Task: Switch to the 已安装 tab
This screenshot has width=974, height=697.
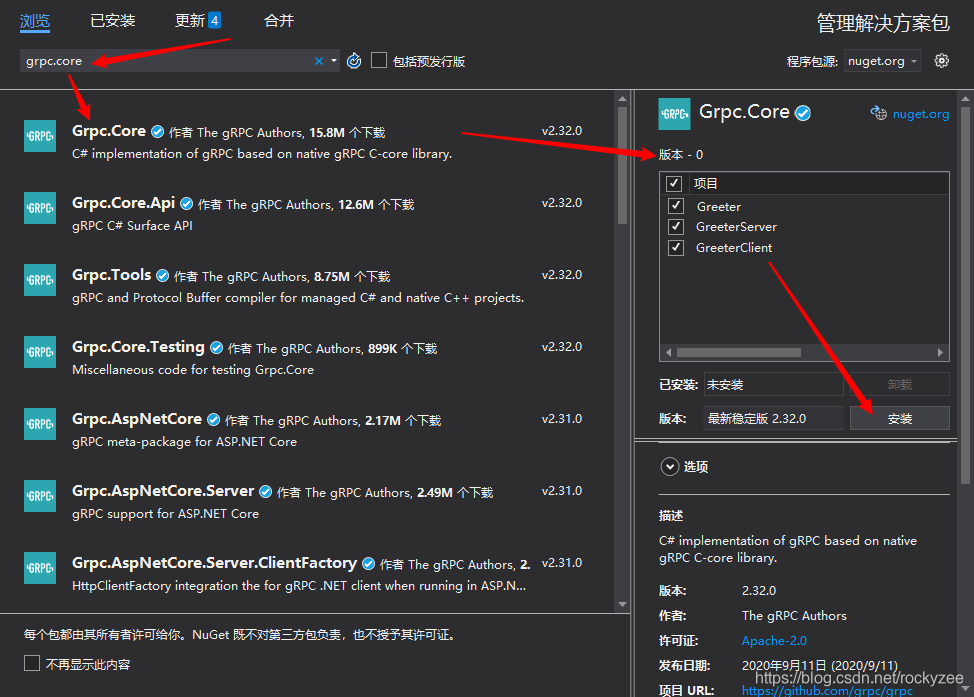Action: tap(112, 21)
